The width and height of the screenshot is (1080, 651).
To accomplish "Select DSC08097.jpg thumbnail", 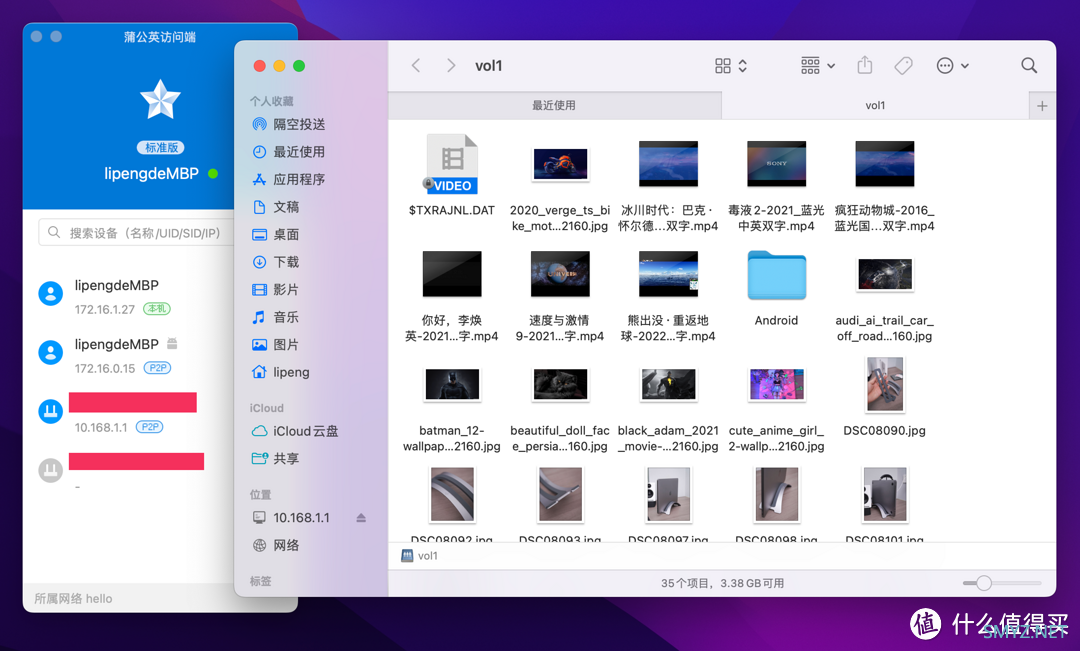I will (x=668, y=495).
